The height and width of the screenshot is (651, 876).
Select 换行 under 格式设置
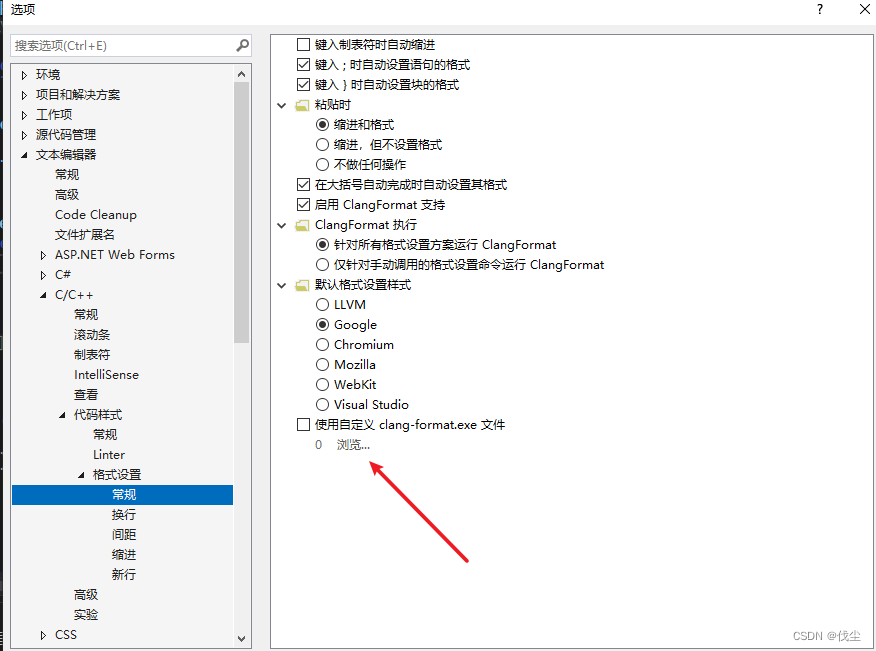124,514
